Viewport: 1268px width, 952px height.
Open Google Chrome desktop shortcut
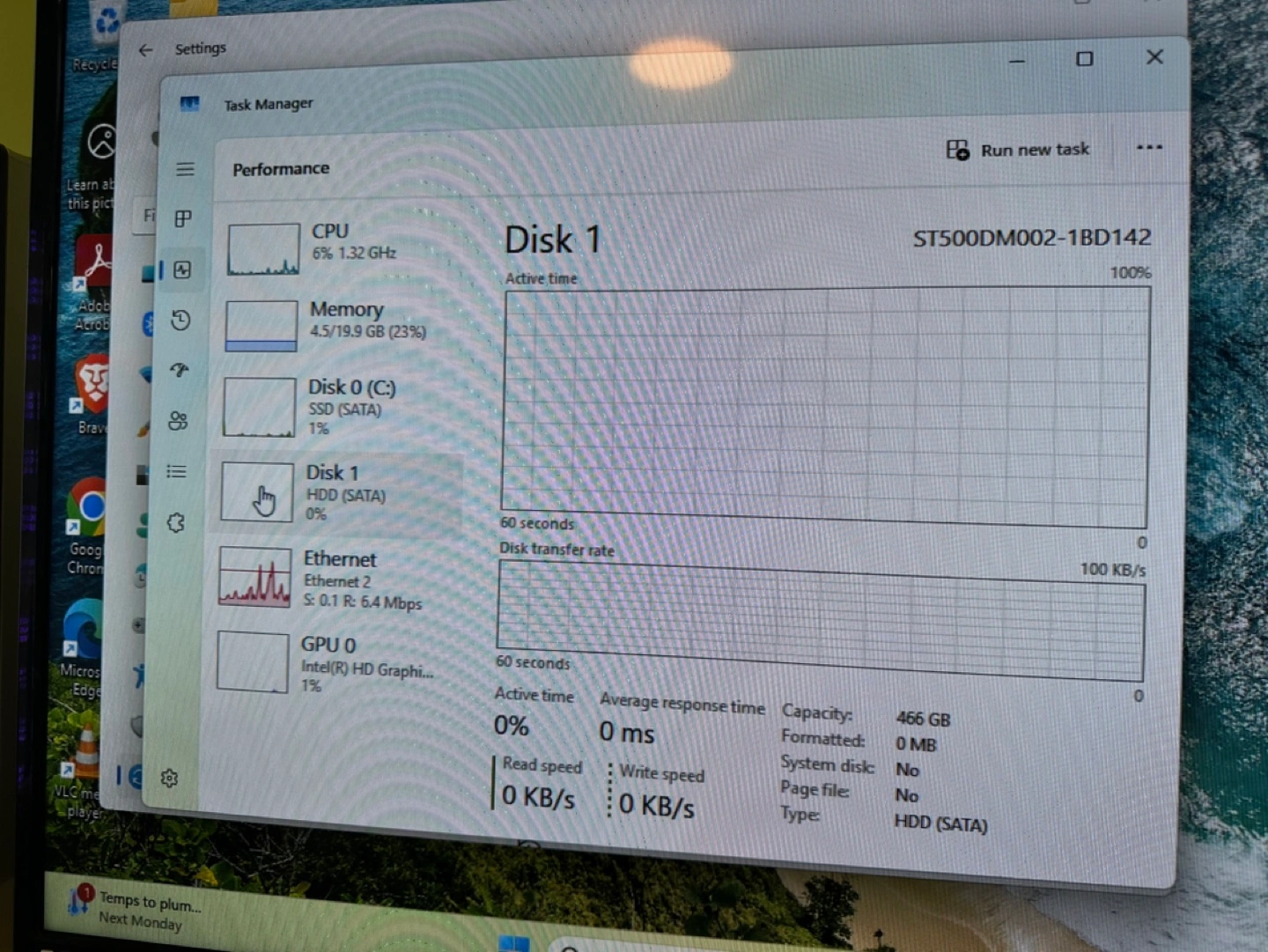click(x=86, y=528)
